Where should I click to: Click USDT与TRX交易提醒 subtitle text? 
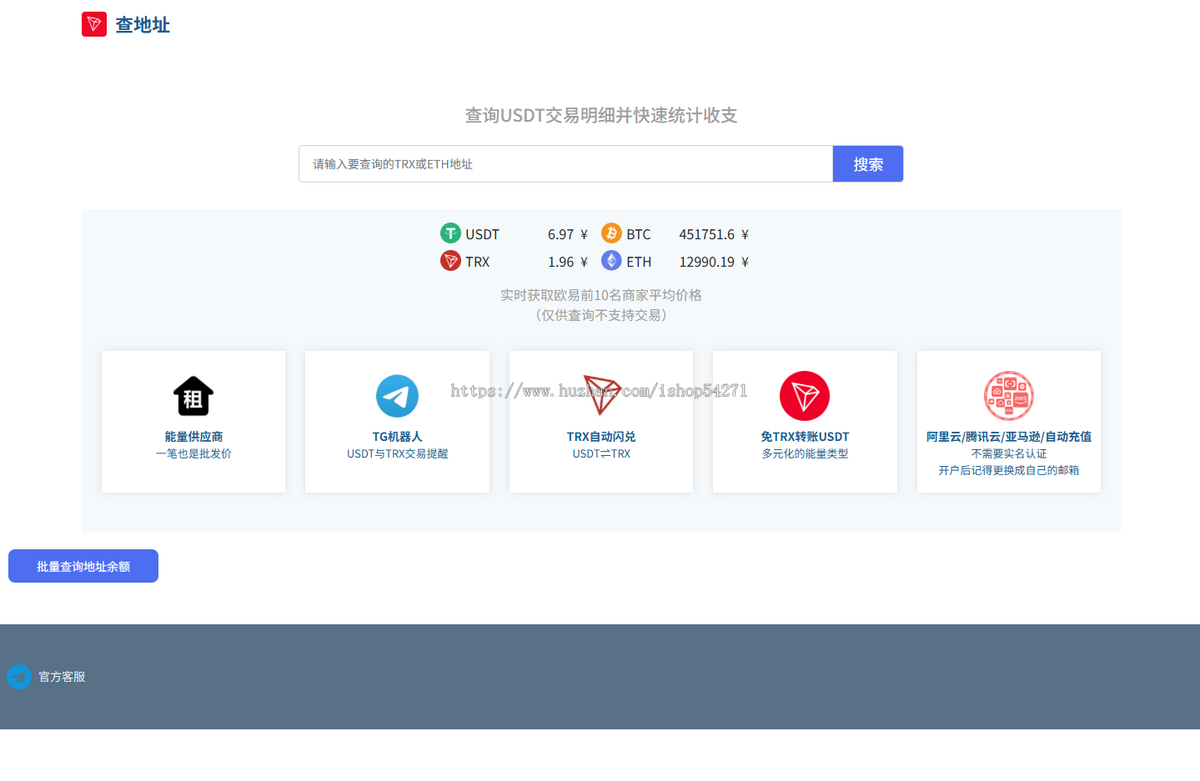coord(397,454)
